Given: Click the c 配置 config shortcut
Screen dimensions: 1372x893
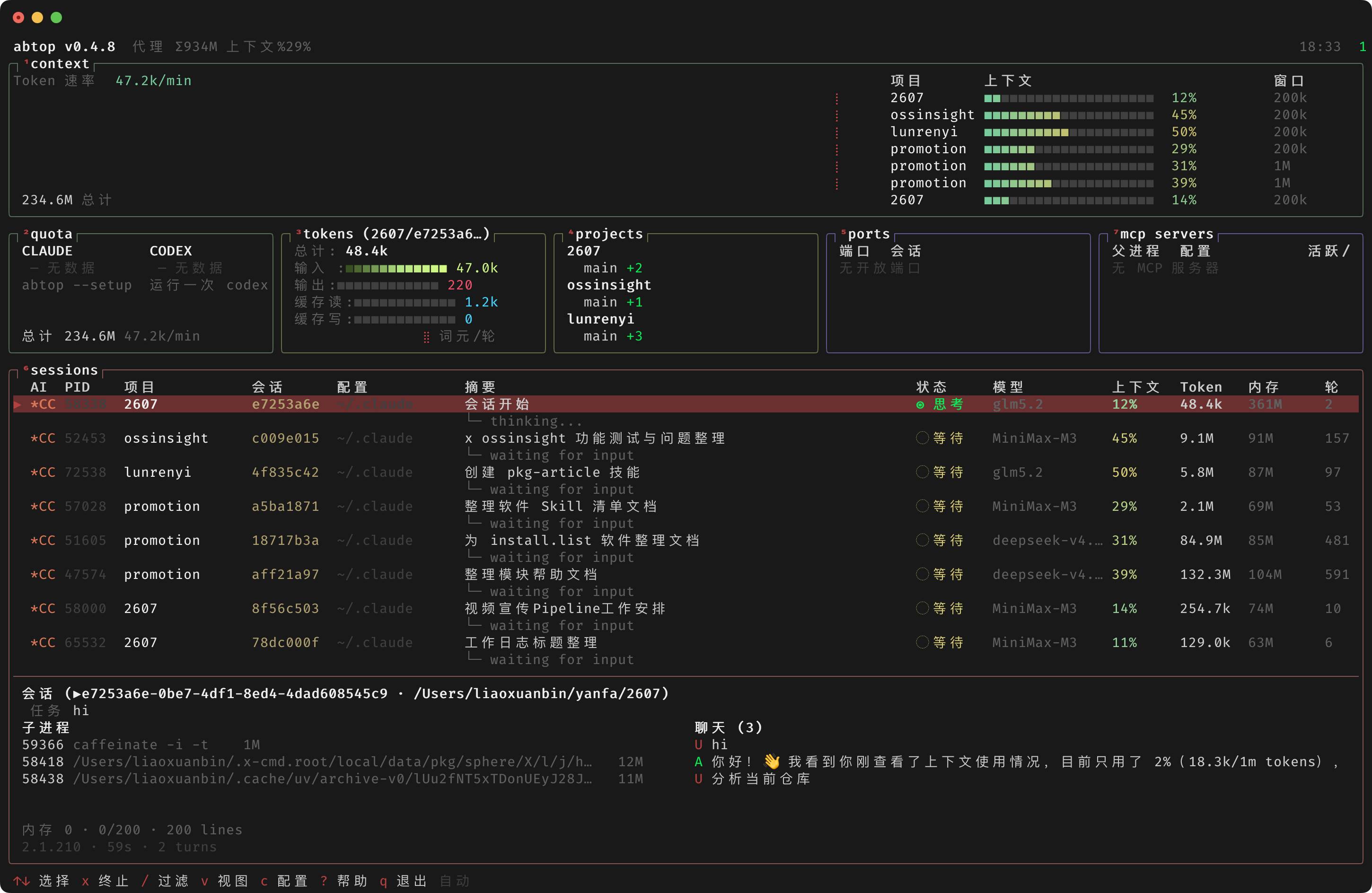Looking at the screenshot, I should [x=284, y=881].
